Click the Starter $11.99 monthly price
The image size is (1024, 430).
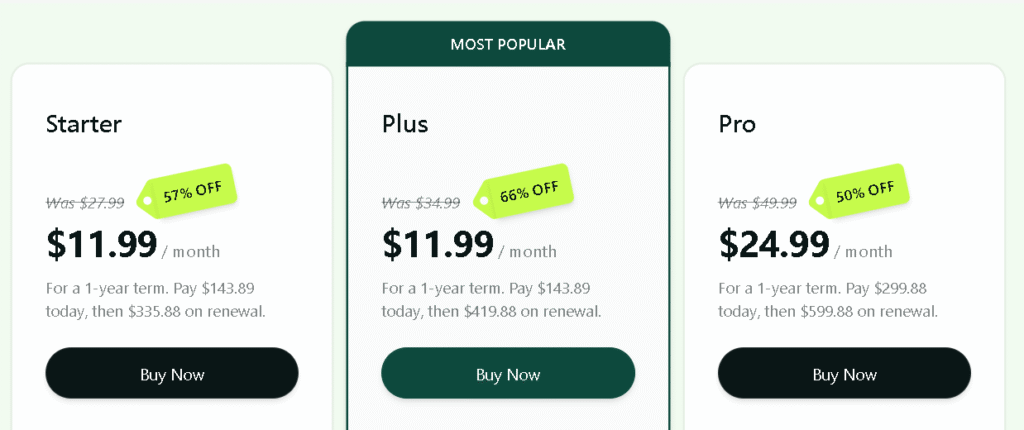point(102,244)
